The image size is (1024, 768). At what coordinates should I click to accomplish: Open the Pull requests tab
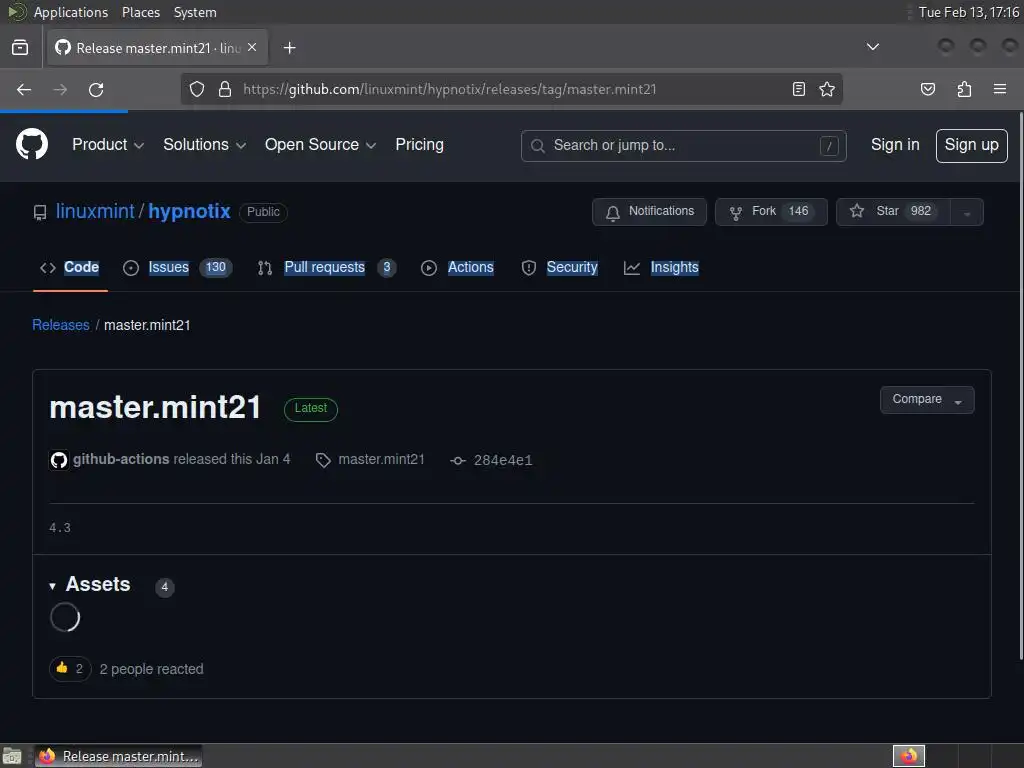click(327, 268)
